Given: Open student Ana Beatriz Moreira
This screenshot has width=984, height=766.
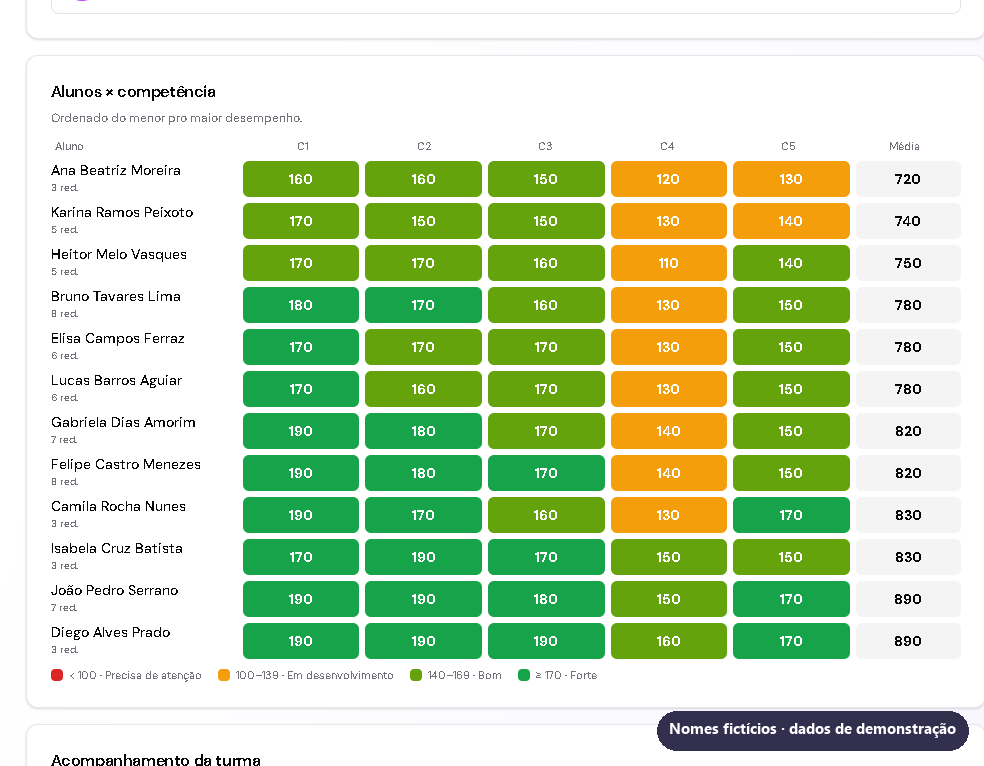Looking at the screenshot, I should click(115, 171).
